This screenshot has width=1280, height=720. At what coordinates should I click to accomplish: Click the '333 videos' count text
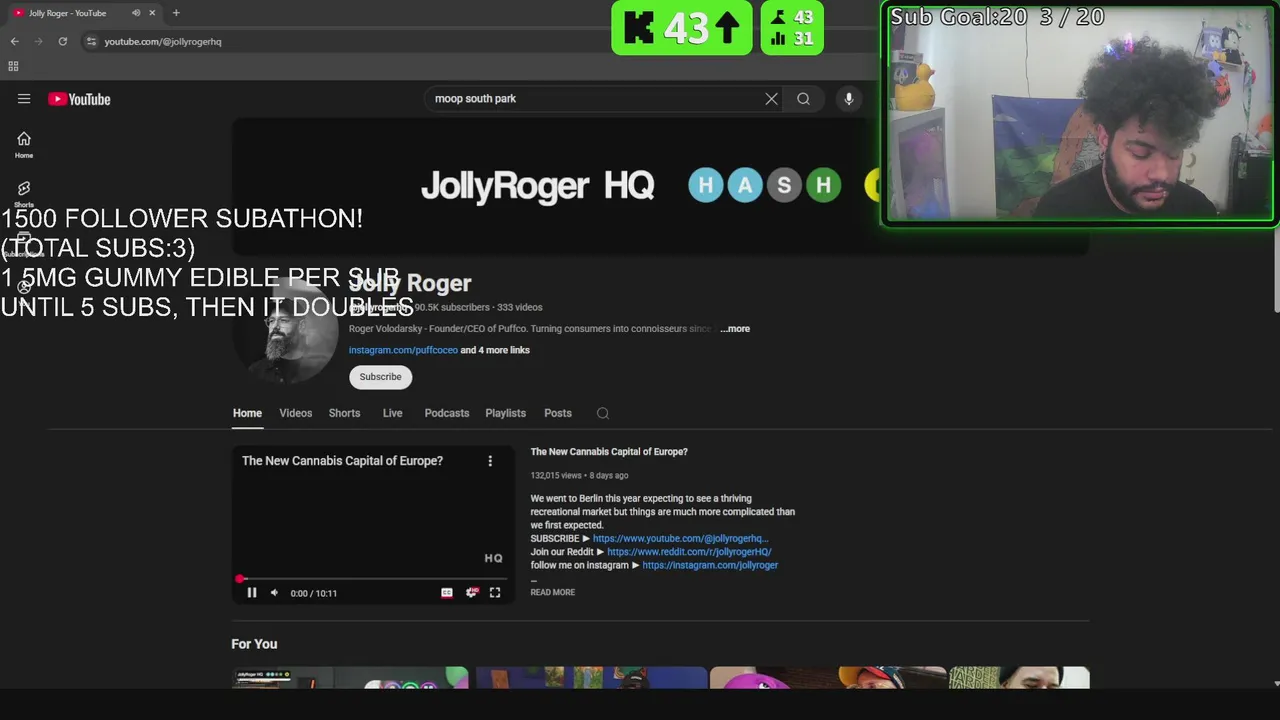[x=520, y=307]
